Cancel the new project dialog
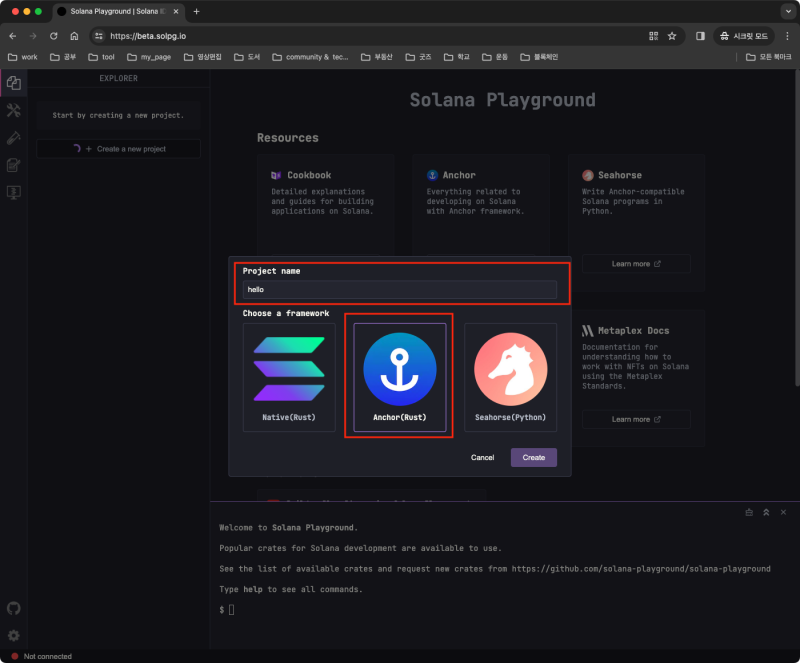Viewport: 800px width, 663px height. [482, 457]
